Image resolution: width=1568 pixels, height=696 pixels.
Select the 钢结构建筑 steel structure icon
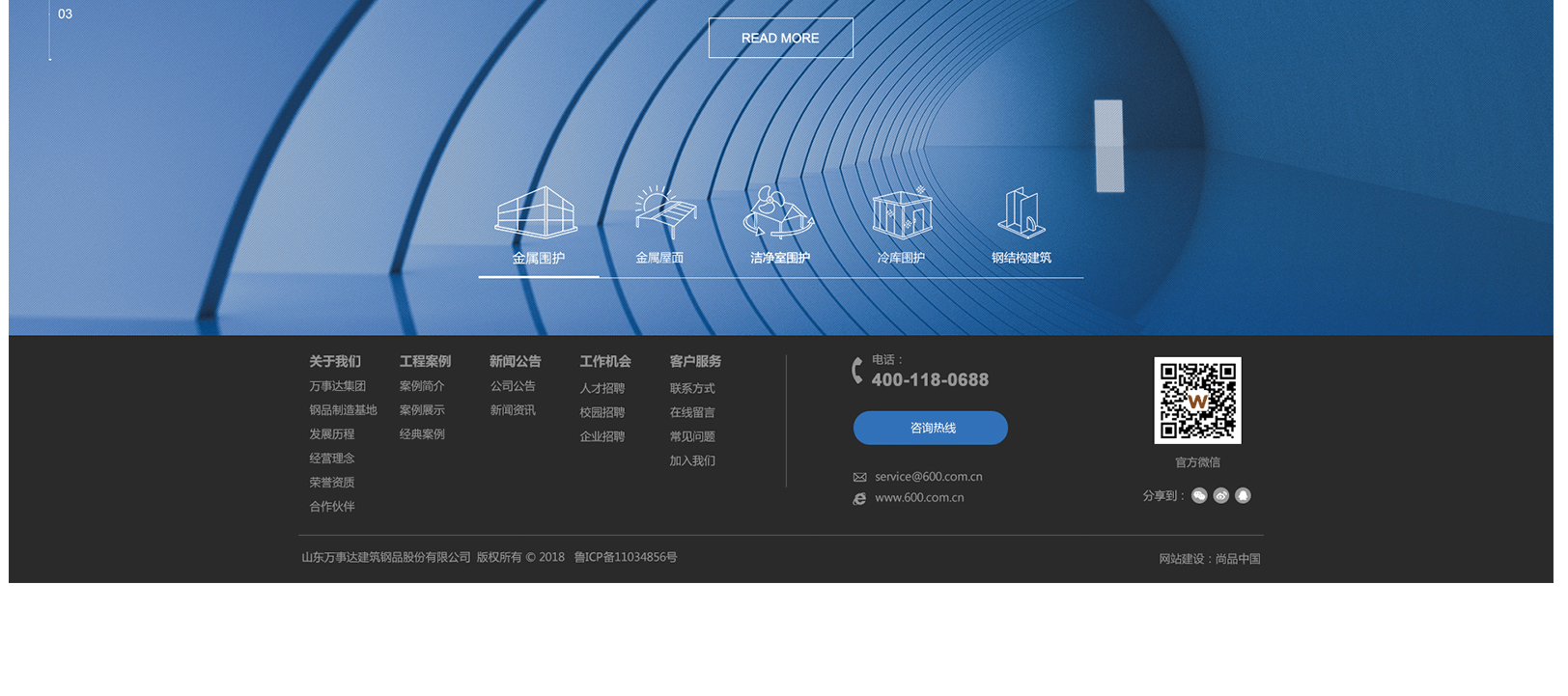pyautogui.click(x=1022, y=212)
